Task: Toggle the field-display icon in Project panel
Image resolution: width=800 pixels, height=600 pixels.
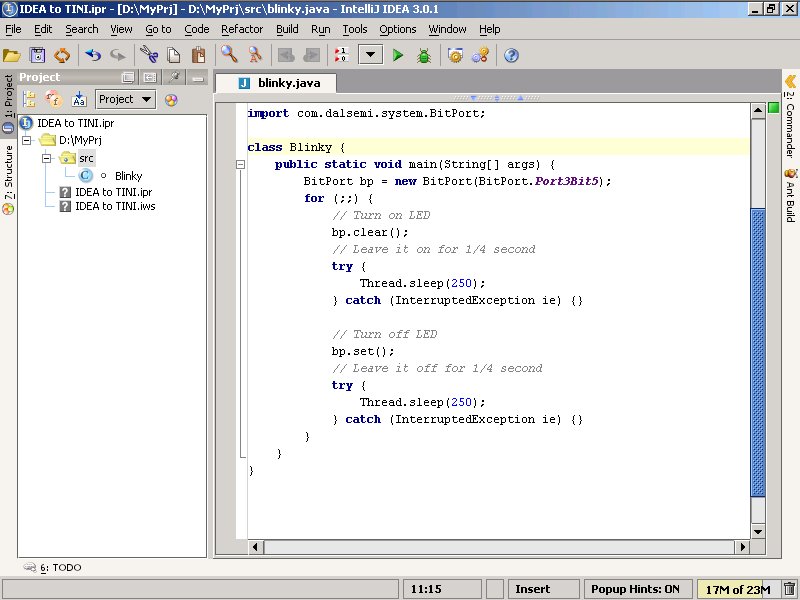Action: pyautogui.click(x=54, y=99)
